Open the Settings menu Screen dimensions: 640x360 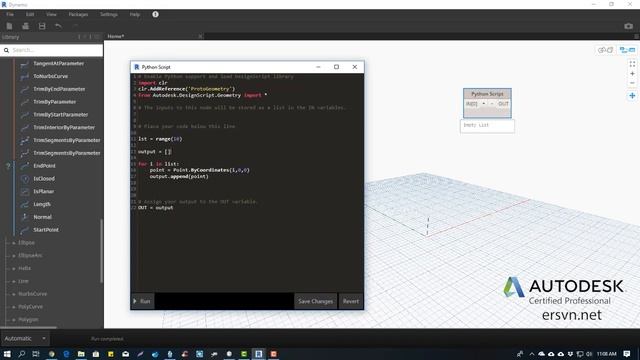coord(109,14)
